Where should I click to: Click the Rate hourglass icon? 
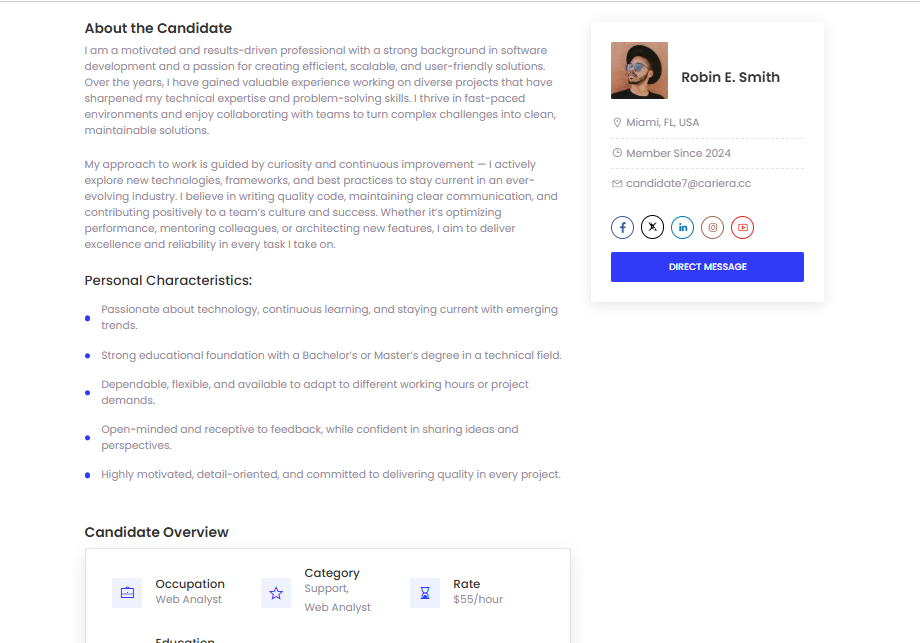(x=425, y=593)
